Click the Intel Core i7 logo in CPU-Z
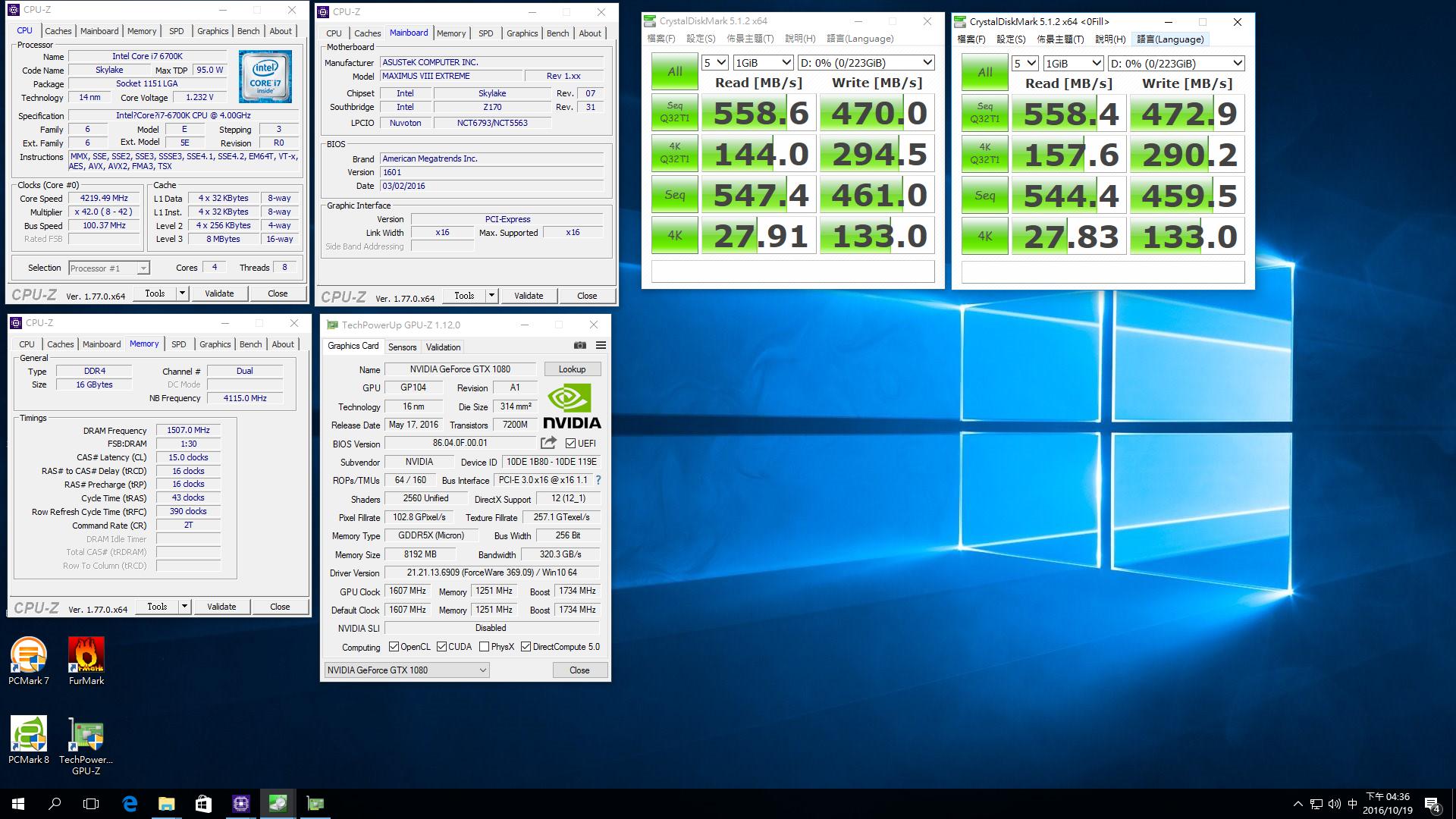 [x=265, y=77]
